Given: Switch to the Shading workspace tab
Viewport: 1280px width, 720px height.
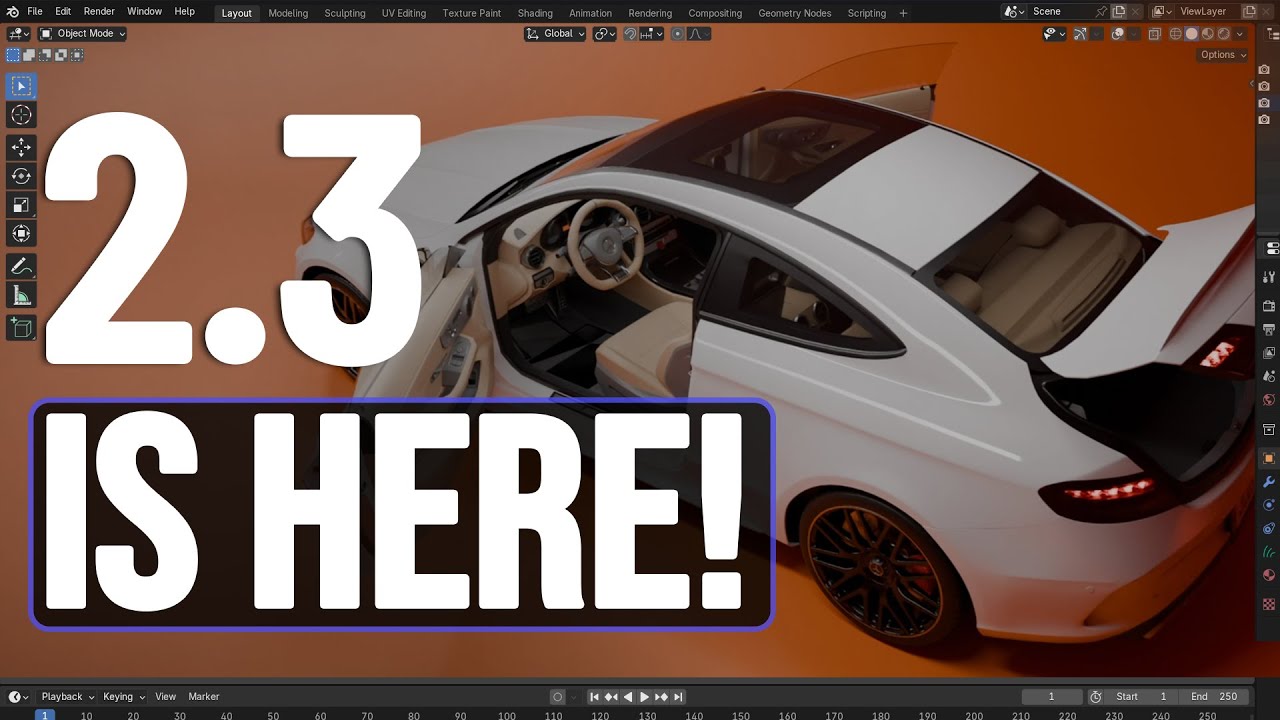Looking at the screenshot, I should [x=535, y=13].
